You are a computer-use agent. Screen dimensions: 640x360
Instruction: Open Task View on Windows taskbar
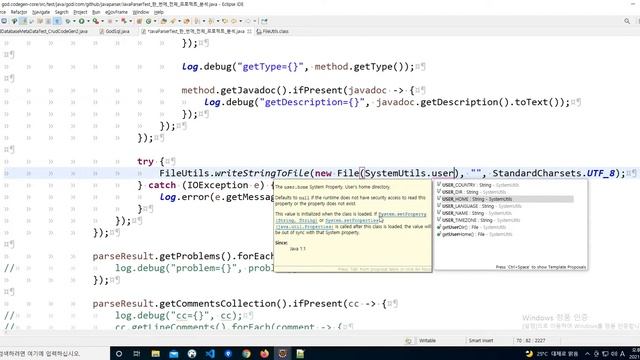137,353
